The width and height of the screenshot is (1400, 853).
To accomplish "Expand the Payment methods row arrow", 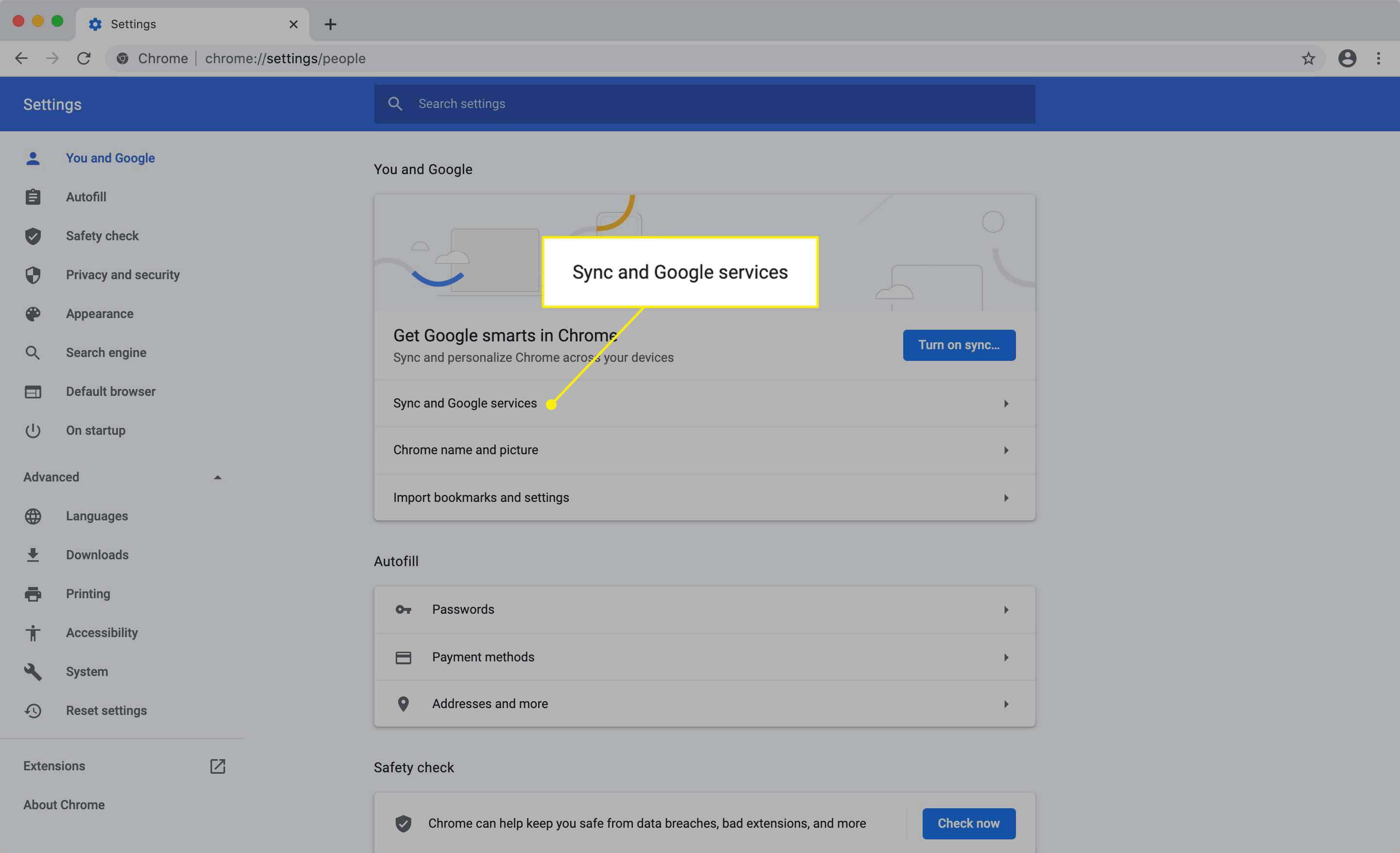I will tap(1006, 658).
